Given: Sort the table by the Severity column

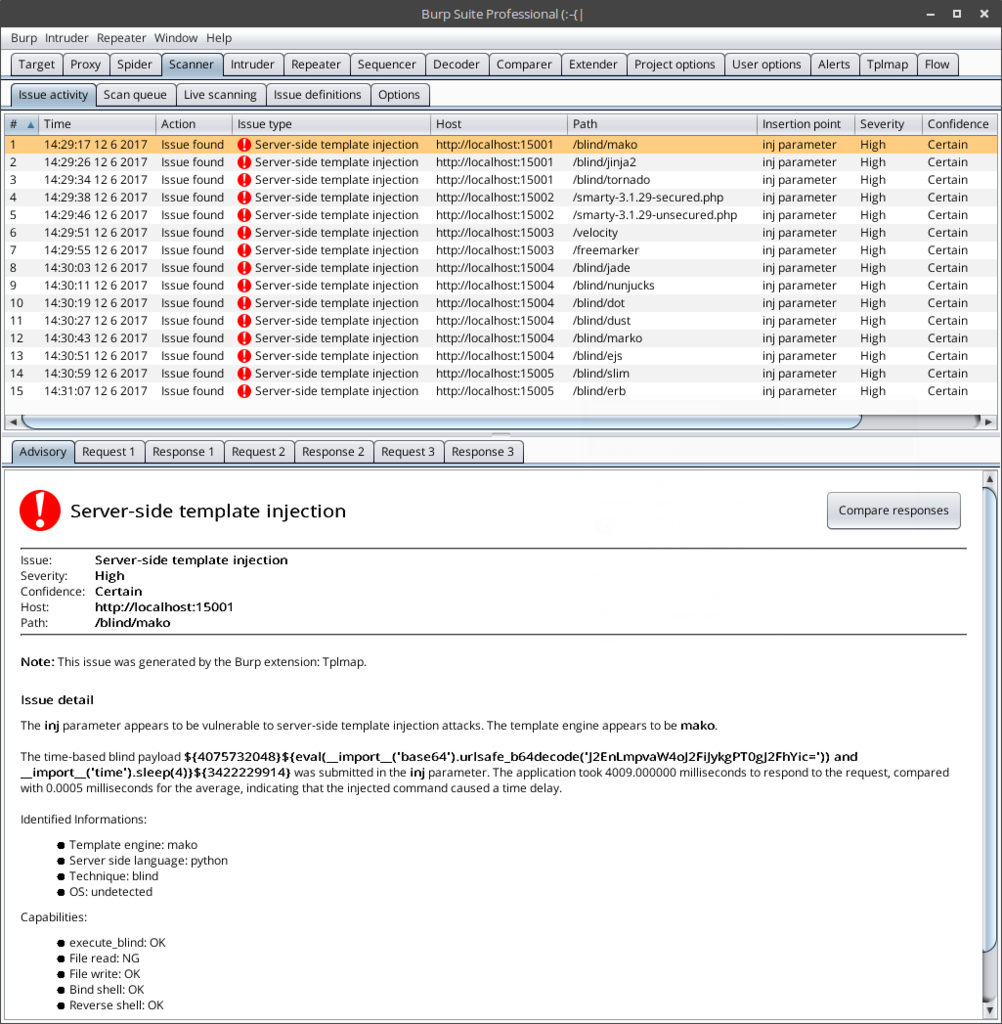Looking at the screenshot, I should [x=882, y=124].
